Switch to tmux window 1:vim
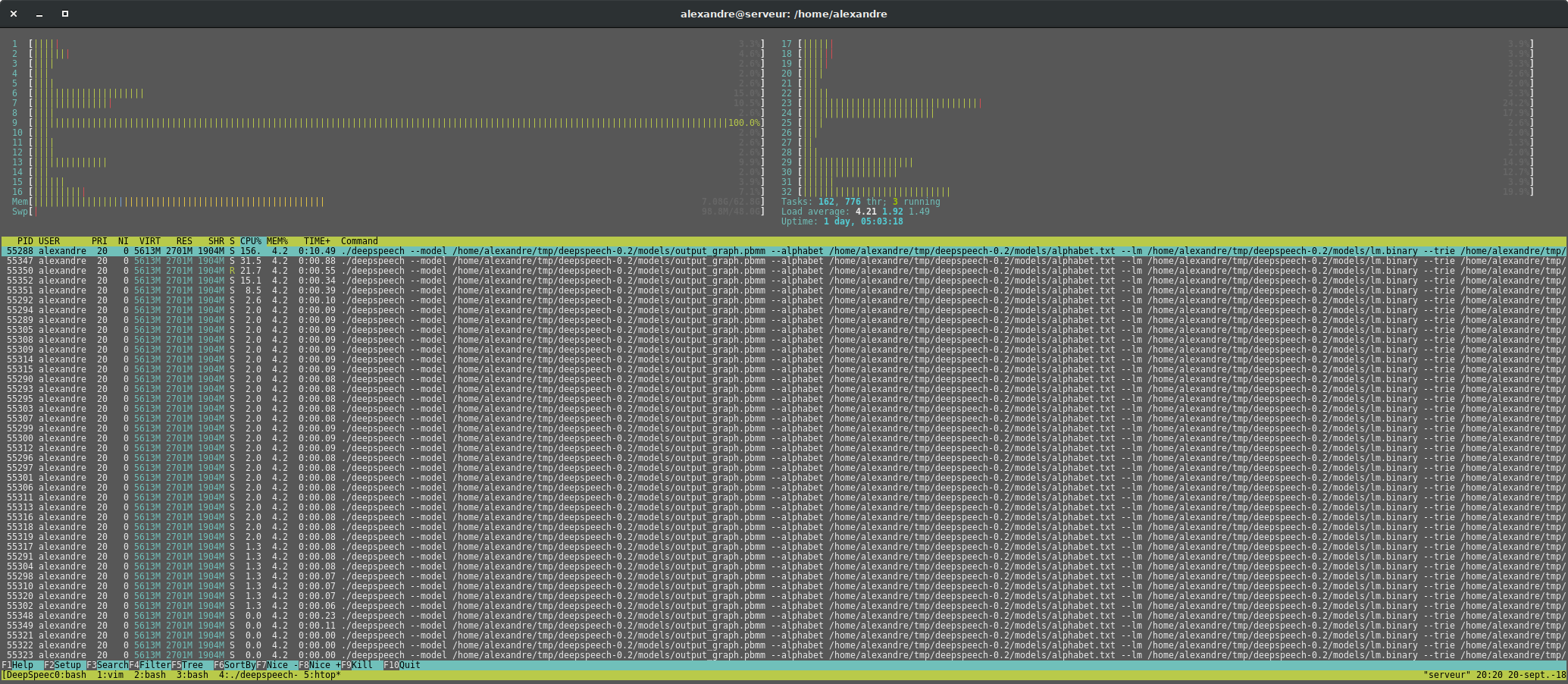Image resolution: width=1568 pixels, height=684 pixels. click(110, 675)
